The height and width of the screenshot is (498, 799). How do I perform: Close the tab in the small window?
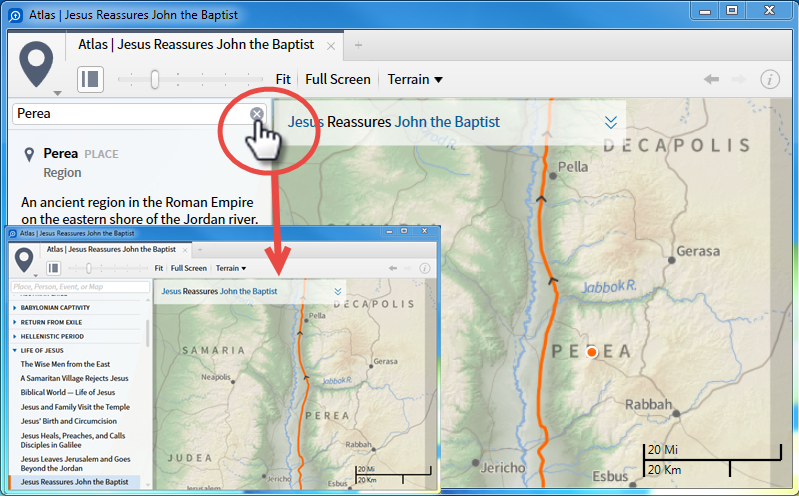(185, 250)
